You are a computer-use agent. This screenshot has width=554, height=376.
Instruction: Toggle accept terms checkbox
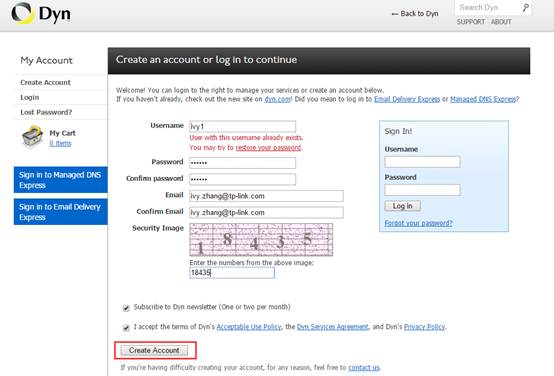point(126,328)
